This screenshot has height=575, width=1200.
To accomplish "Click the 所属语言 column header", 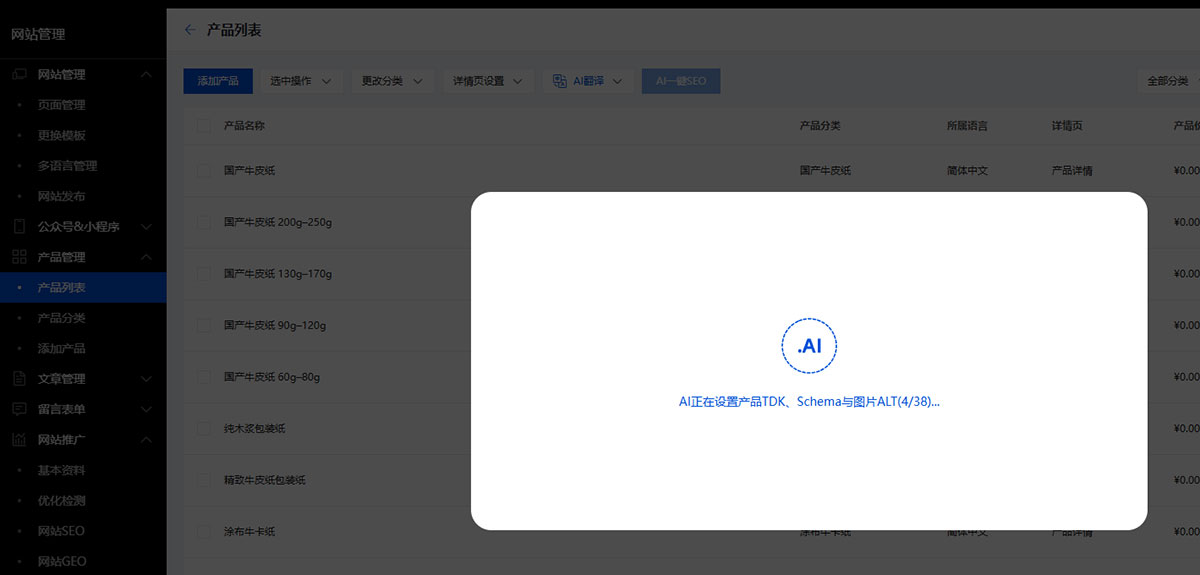I will click(x=967, y=126).
